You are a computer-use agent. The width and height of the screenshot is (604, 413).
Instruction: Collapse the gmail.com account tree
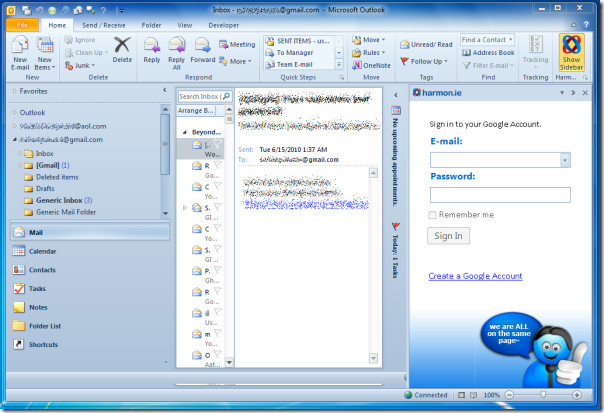pyautogui.click(x=15, y=139)
